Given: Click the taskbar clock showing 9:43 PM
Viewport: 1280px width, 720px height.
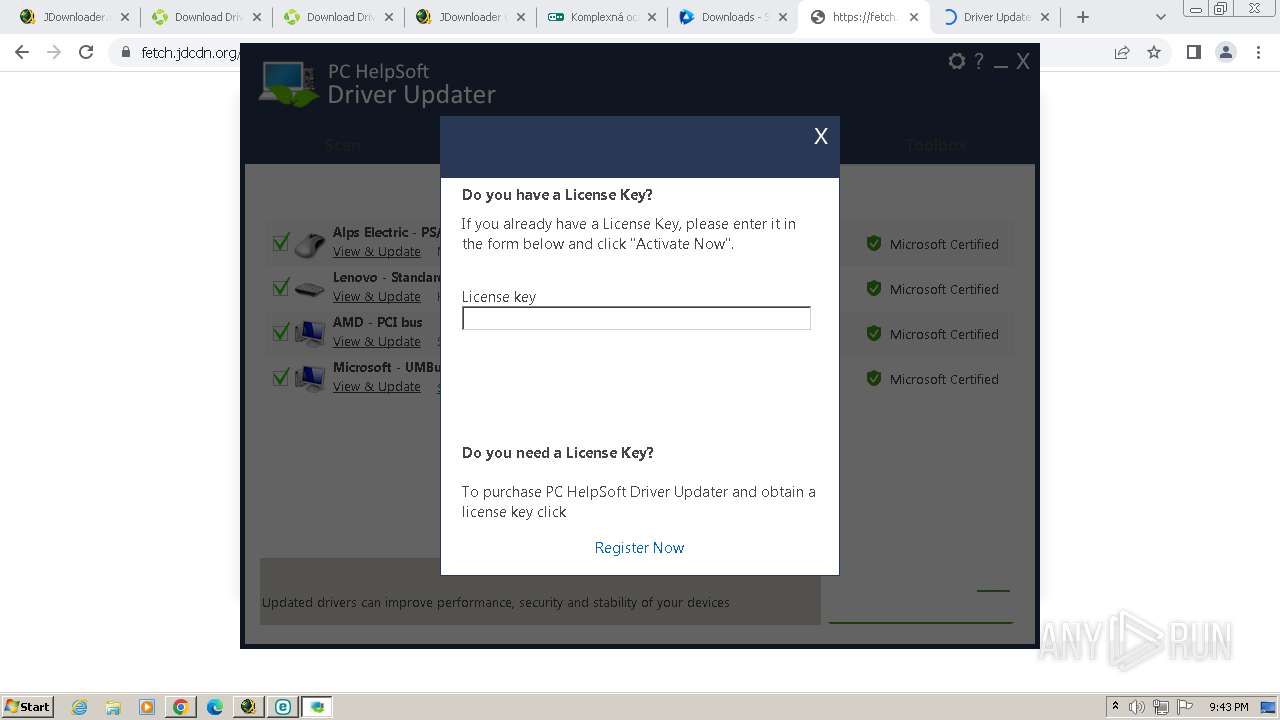Looking at the screenshot, I should [1229, 707].
